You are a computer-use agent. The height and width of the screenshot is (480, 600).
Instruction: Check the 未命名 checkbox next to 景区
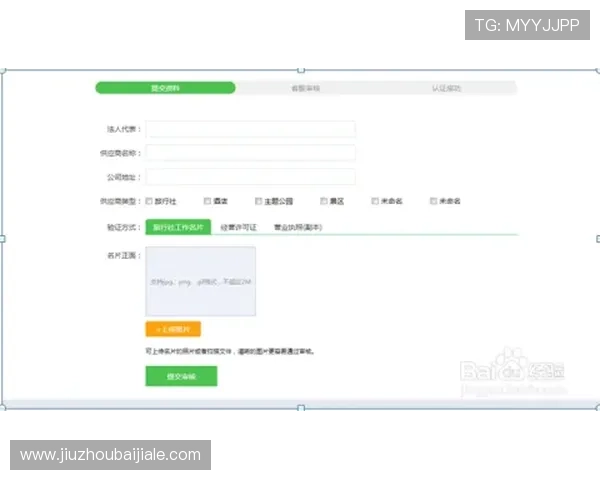click(375, 201)
